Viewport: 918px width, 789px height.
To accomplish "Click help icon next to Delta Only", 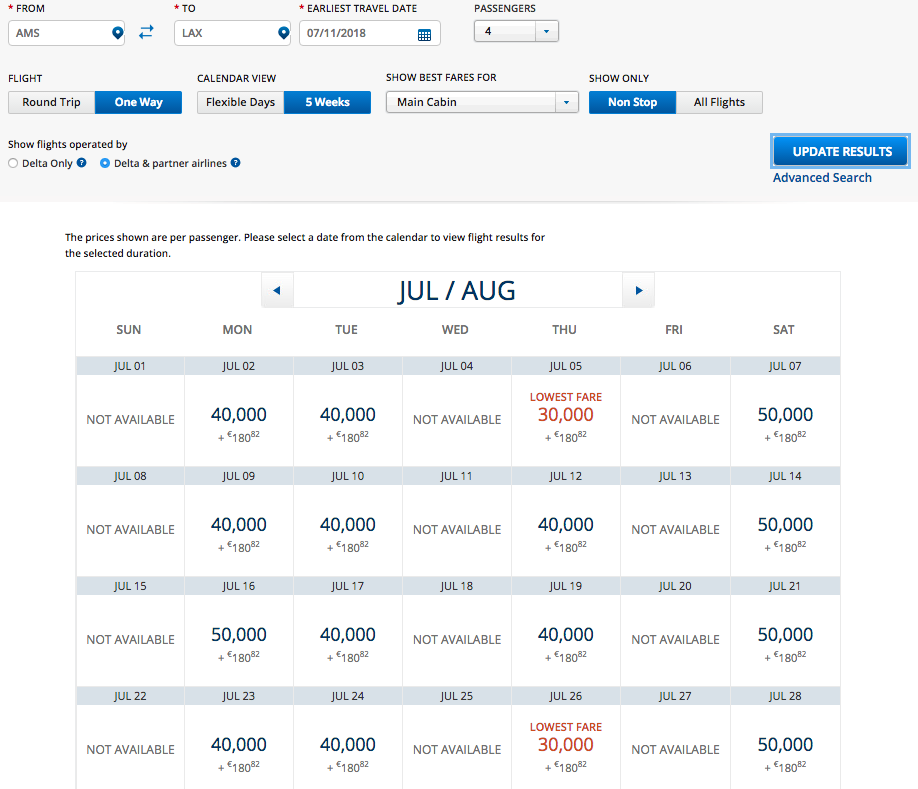I will click(82, 163).
